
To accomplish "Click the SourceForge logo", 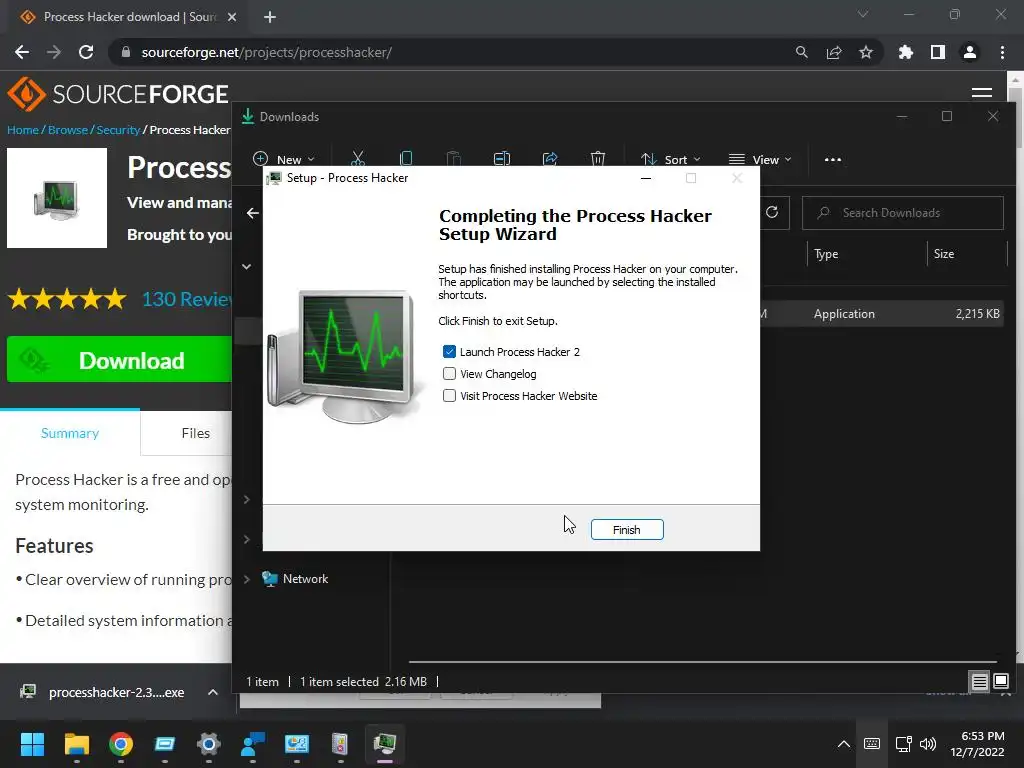I will 118,94.
